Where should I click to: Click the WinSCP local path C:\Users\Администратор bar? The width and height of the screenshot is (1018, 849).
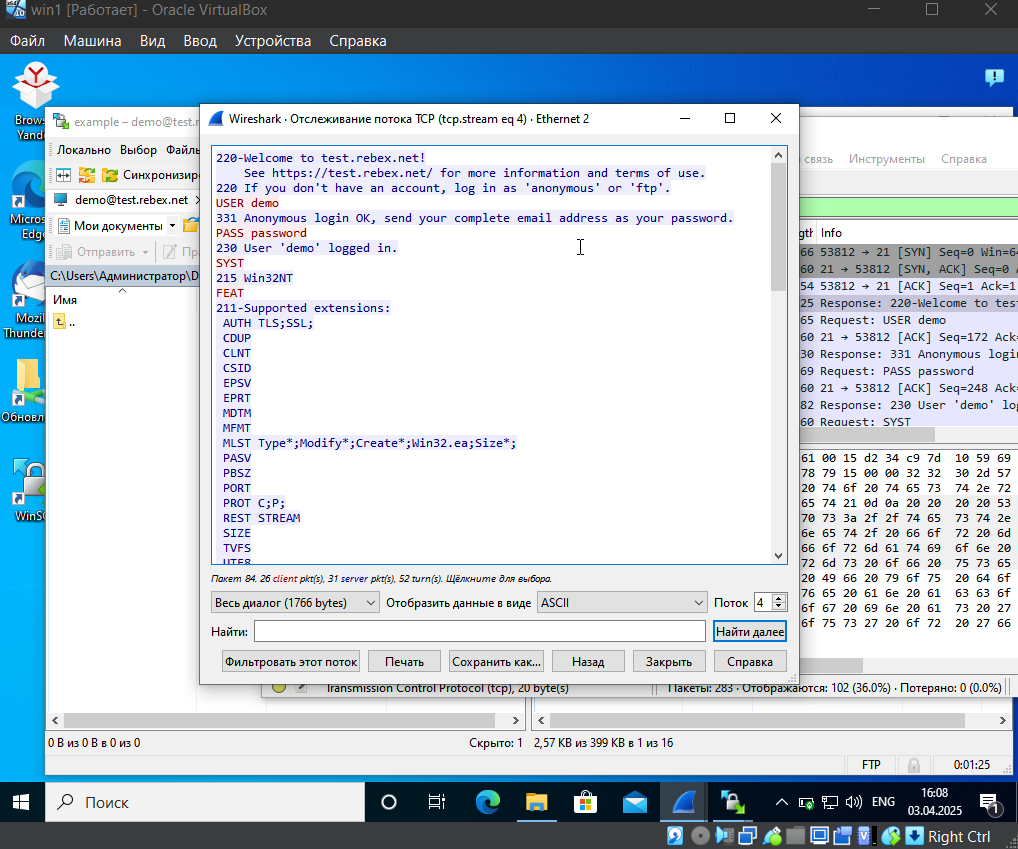click(x=124, y=276)
